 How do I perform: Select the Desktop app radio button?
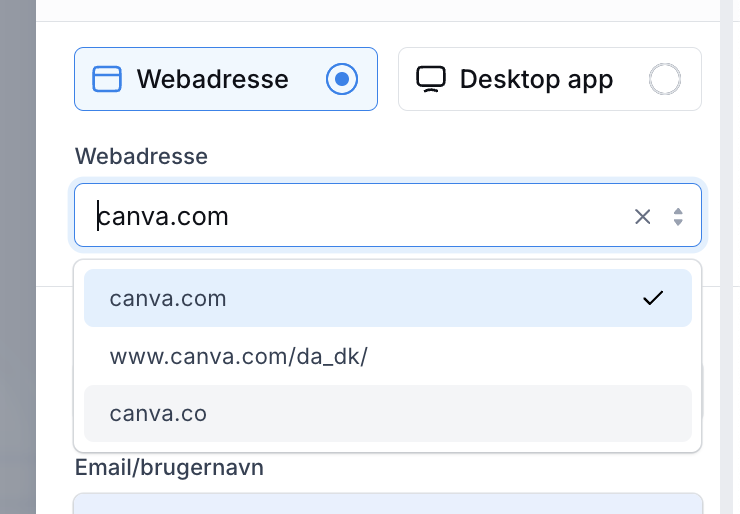[x=664, y=79]
